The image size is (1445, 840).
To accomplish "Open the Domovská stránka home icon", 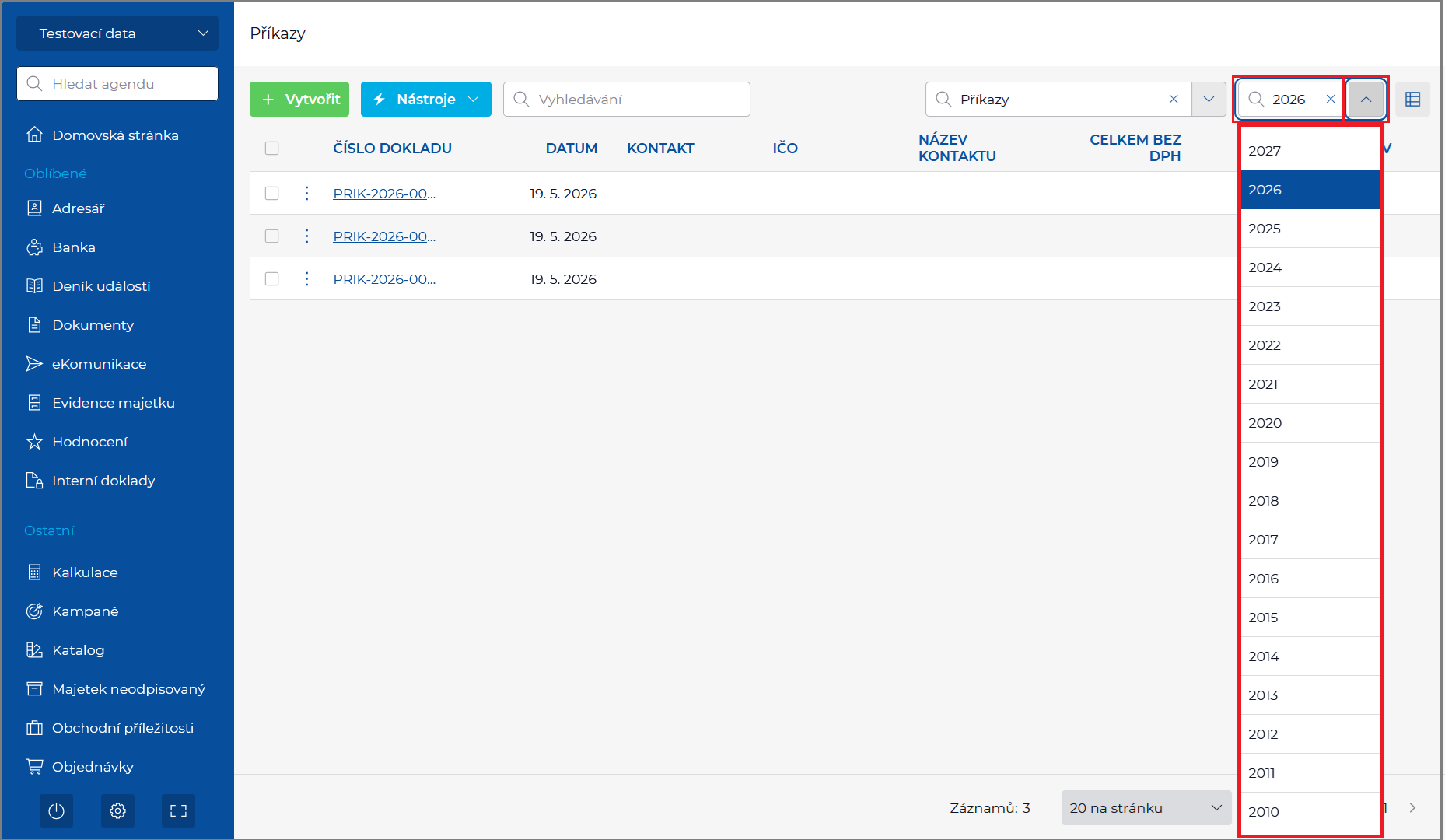I will tap(34, 135).
